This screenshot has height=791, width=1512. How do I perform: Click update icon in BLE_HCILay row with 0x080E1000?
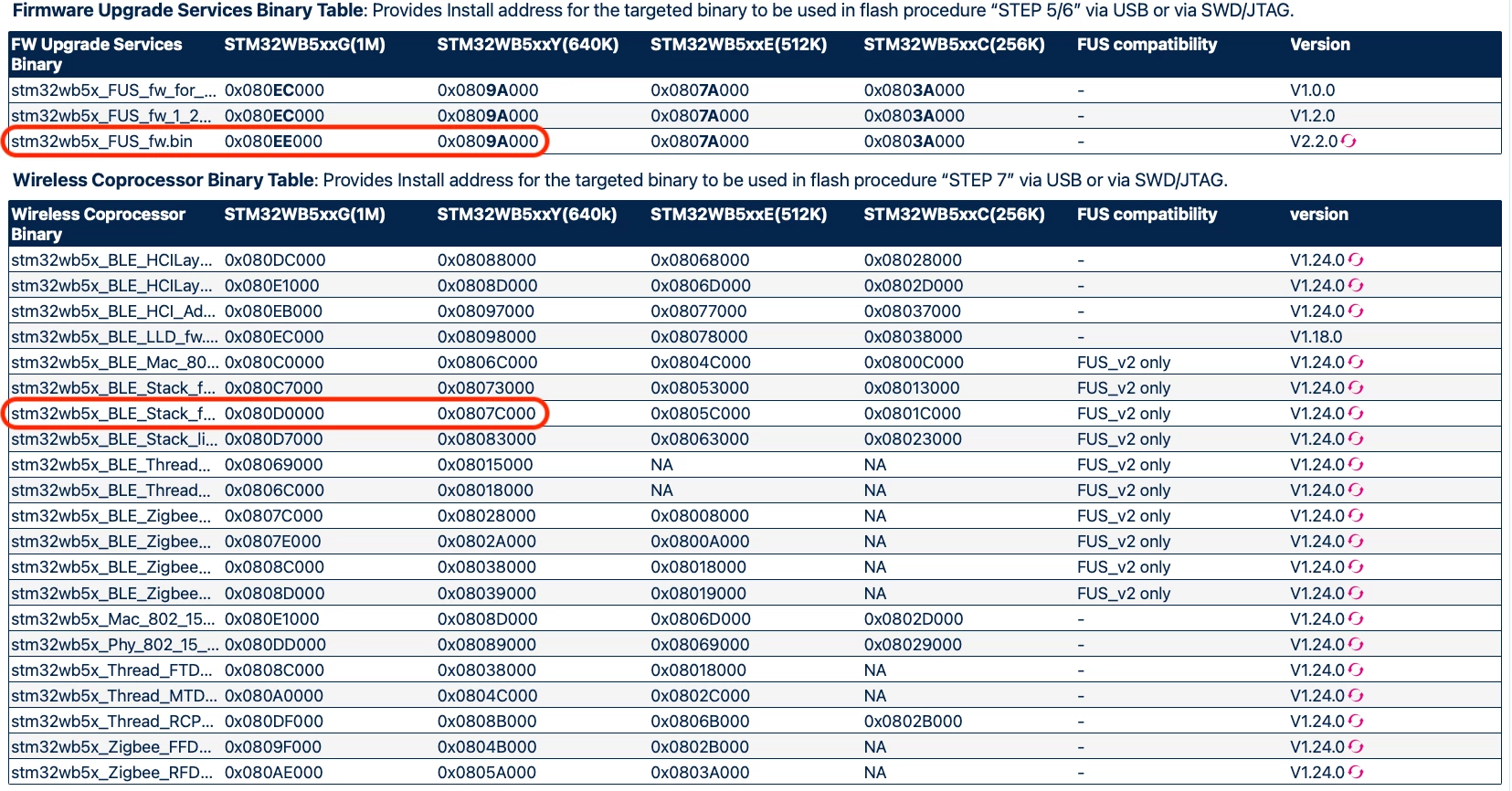point(1356,285)
